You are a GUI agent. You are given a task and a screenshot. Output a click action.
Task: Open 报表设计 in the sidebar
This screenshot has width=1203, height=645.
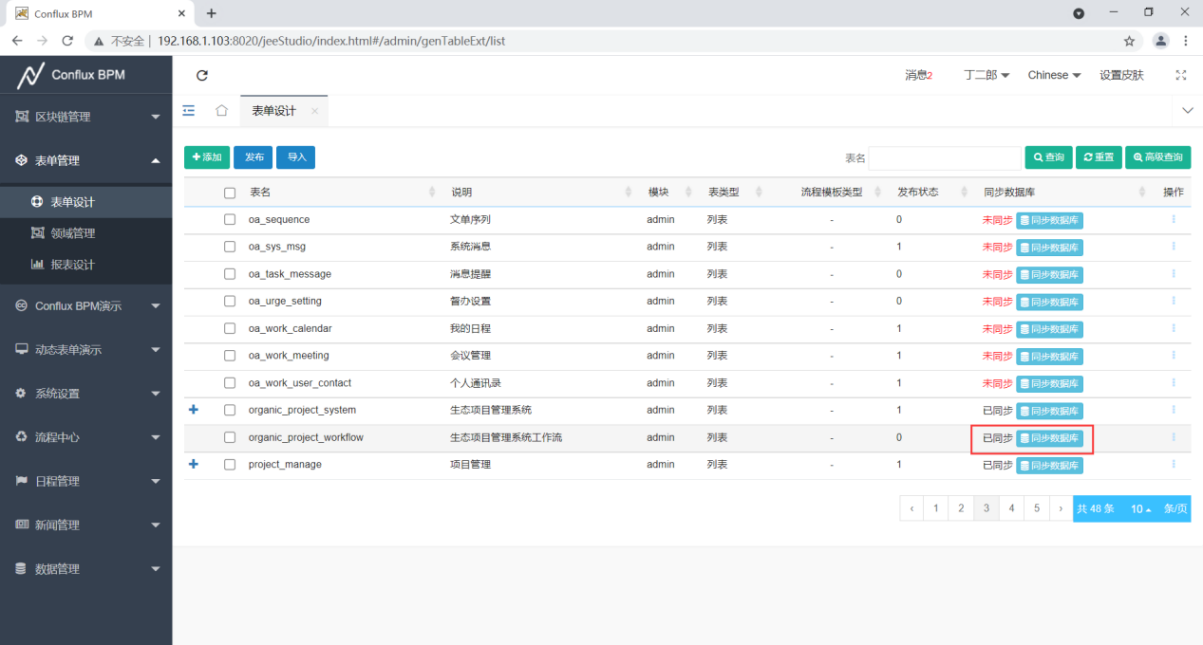86,265
